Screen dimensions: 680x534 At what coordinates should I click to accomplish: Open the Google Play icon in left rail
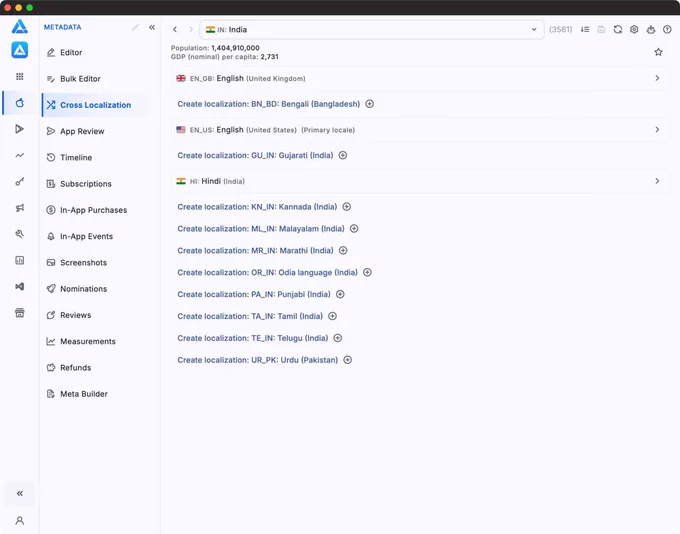click(x=20, y=129)
